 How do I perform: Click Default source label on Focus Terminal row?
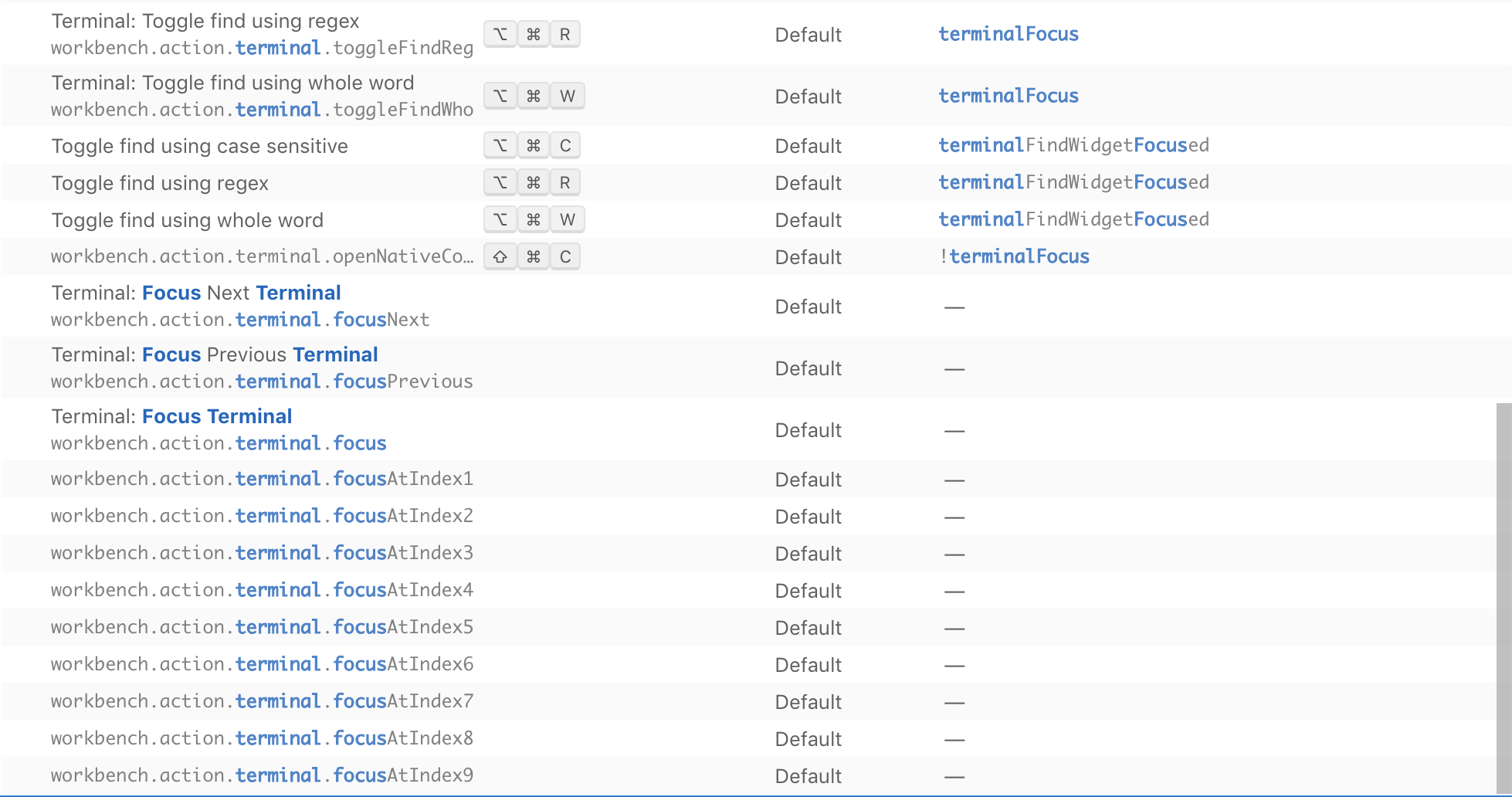pyautogui.click(x=808, y=430)
